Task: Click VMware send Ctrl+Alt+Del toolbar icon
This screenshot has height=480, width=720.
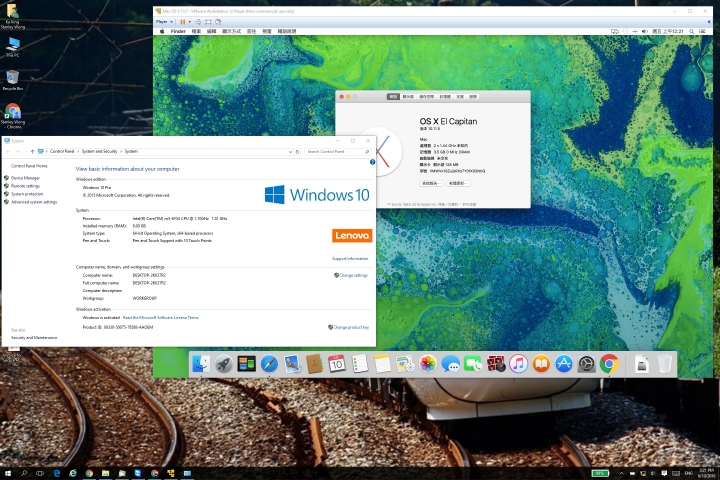Action: coord(198,22)
